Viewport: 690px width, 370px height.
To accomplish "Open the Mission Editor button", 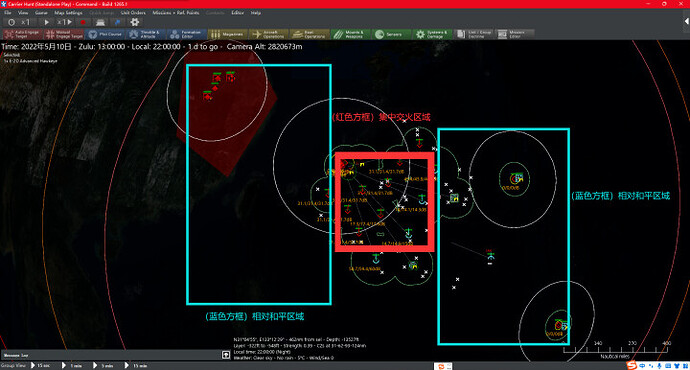I will click(x=514, y=34).
